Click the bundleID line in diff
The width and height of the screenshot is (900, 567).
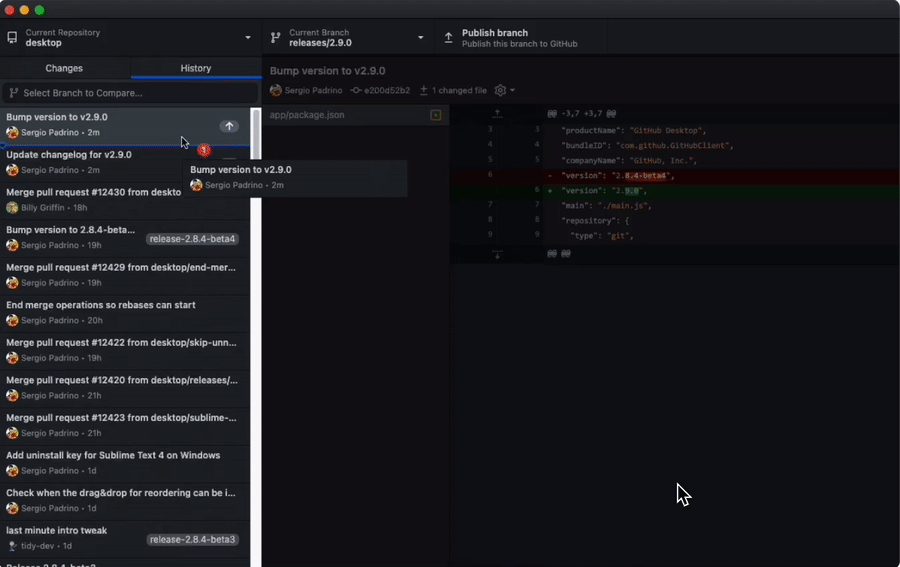tap(674, 145)
